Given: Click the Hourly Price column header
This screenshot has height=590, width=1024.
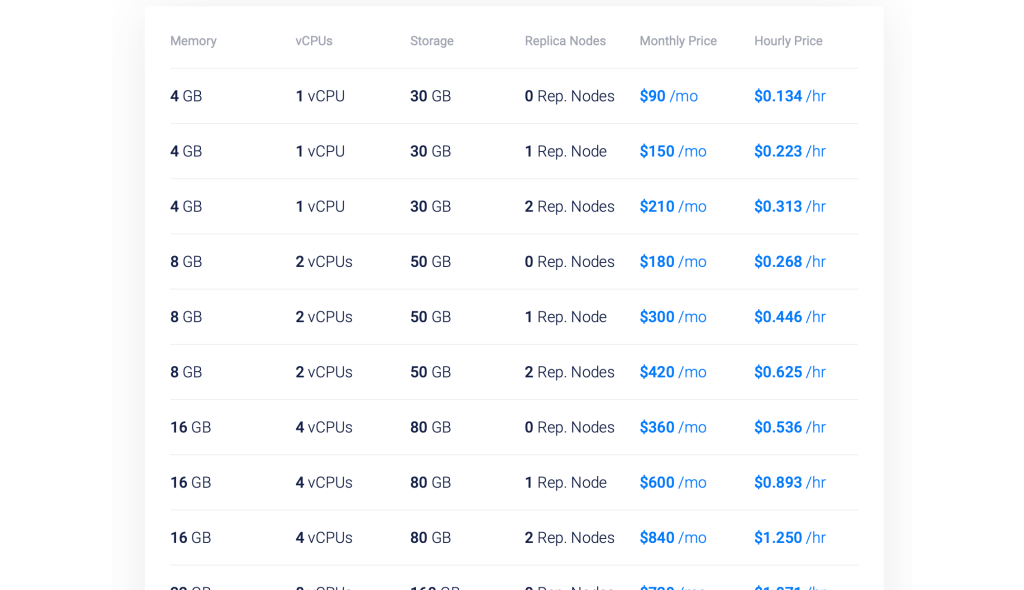Looking at the screenshot, I should (788, 41).
